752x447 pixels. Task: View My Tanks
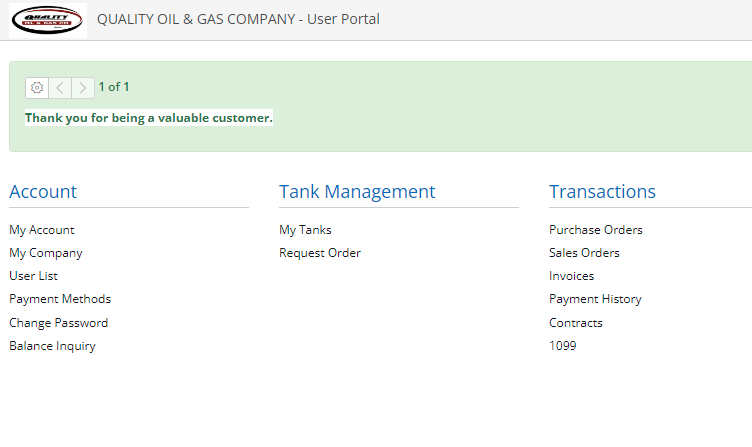(305, 230)
